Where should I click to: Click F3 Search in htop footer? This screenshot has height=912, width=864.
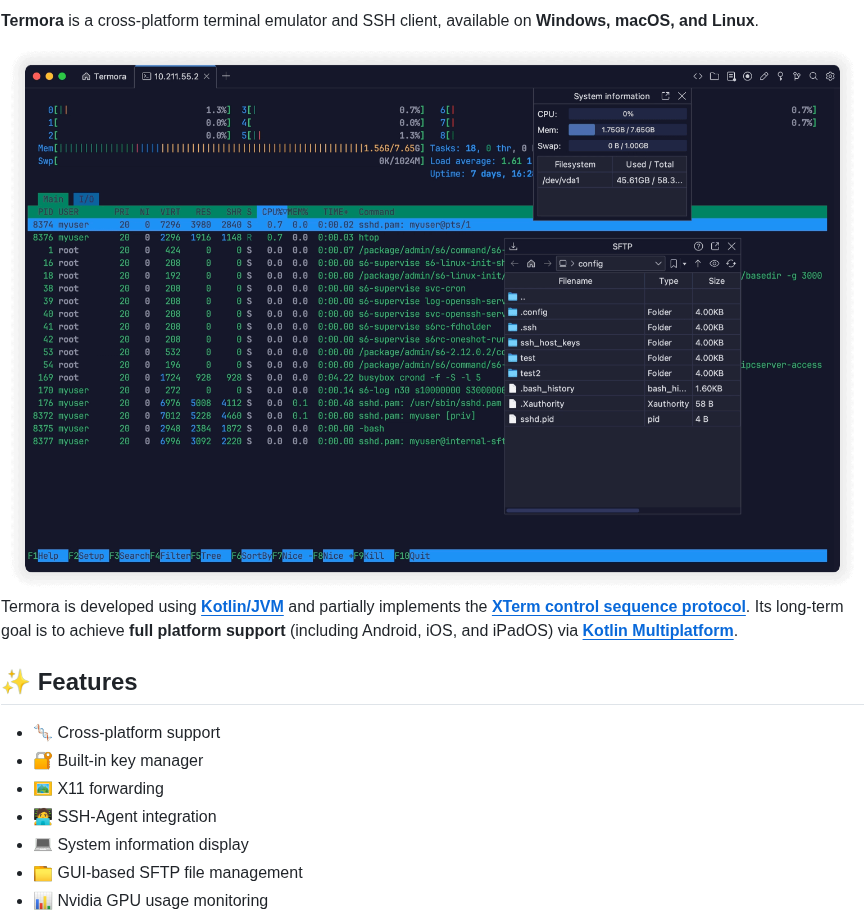pyautogui.click(x=129, y=556)
